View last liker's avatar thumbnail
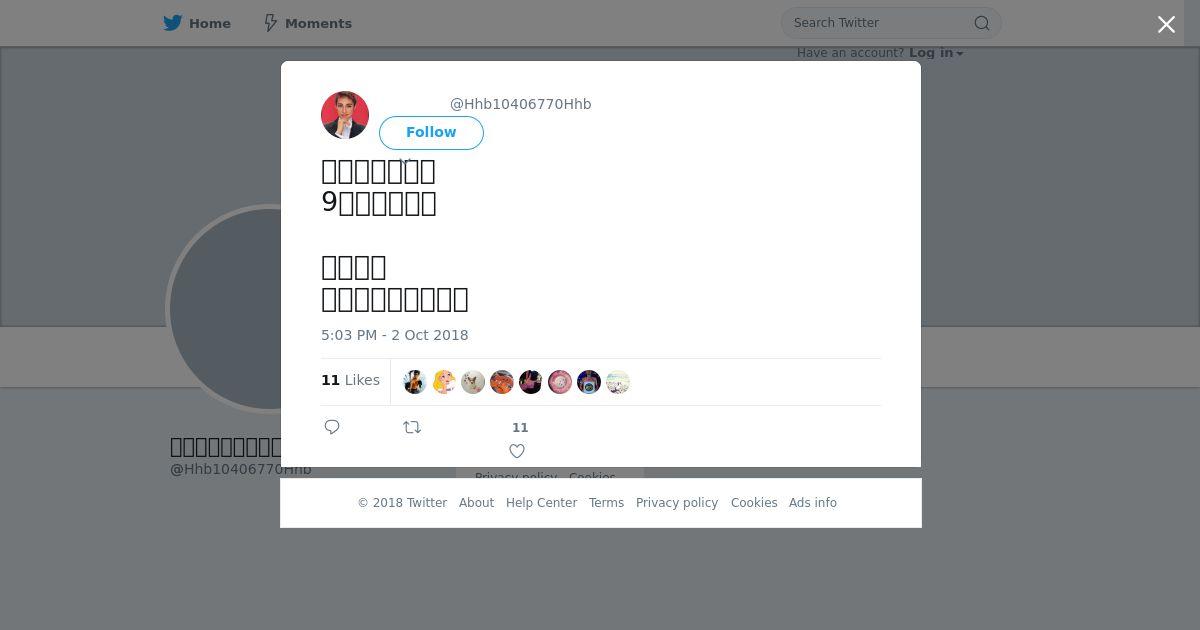1200x630 pixels. tap(618, 382)
